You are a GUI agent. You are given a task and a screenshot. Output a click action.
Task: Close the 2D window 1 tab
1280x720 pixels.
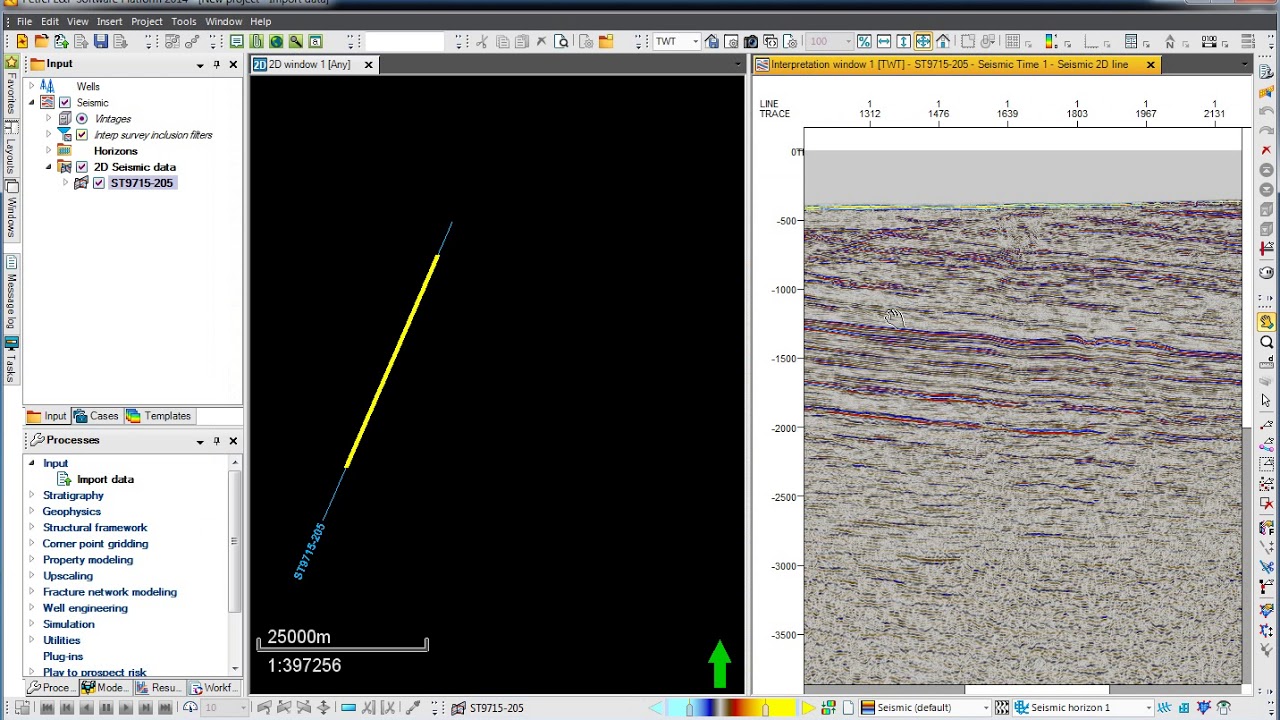tap(368, 64)
